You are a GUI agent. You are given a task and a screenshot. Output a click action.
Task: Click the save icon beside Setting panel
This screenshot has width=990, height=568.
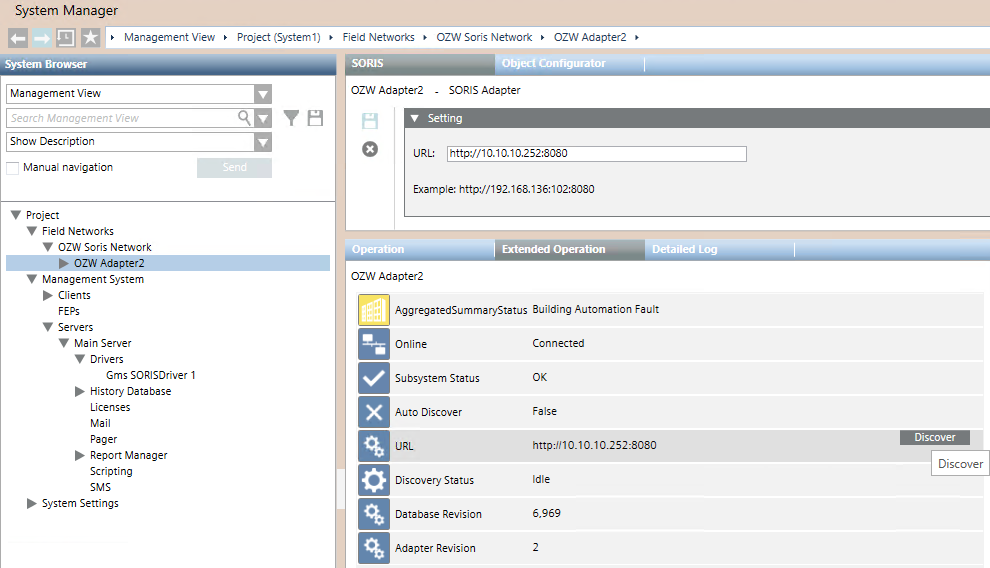pyautogui.click(x=370, y=122)
